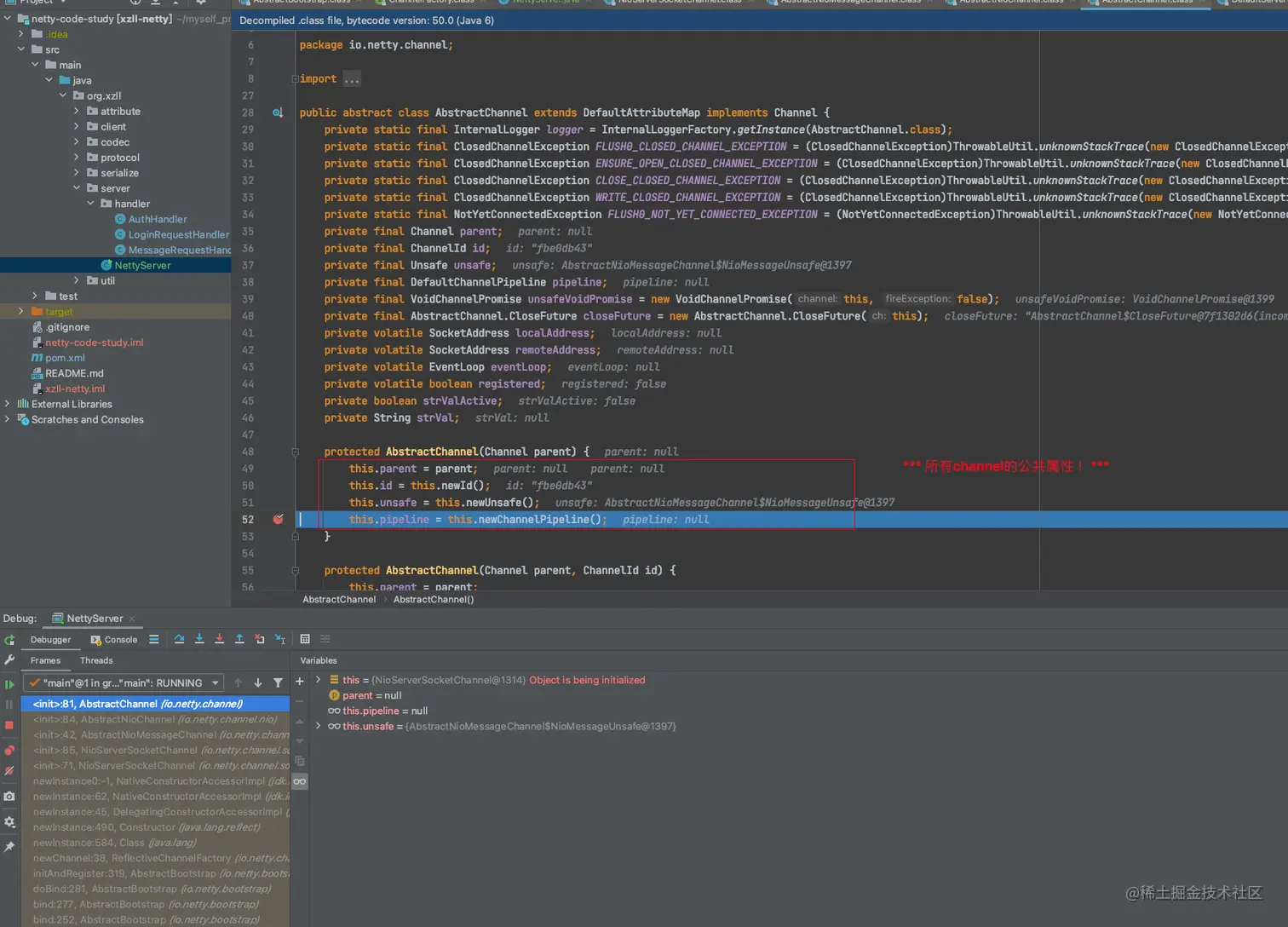
Task: Click Show Execution Point icon
Action: 154,639
